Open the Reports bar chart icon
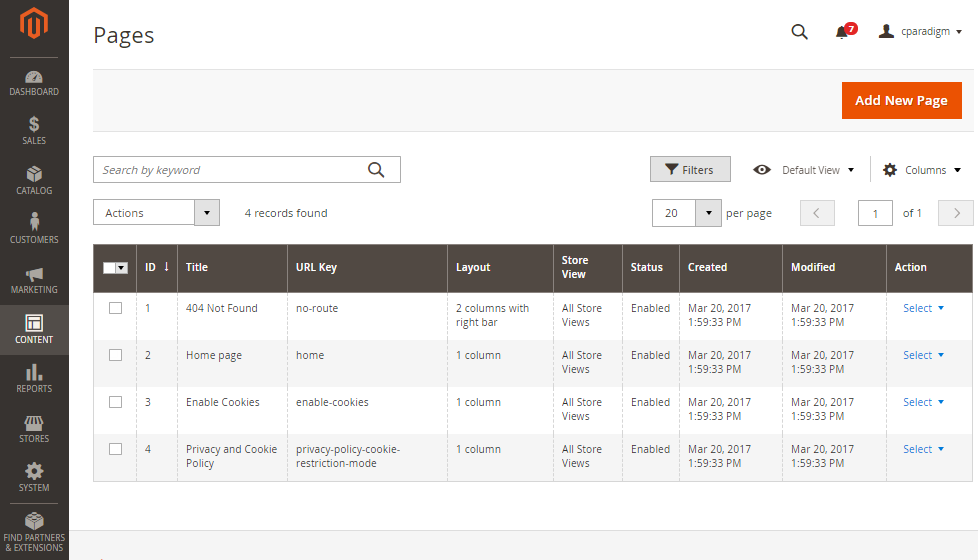This screenshot has height=560, width=978. coord(34,372)
